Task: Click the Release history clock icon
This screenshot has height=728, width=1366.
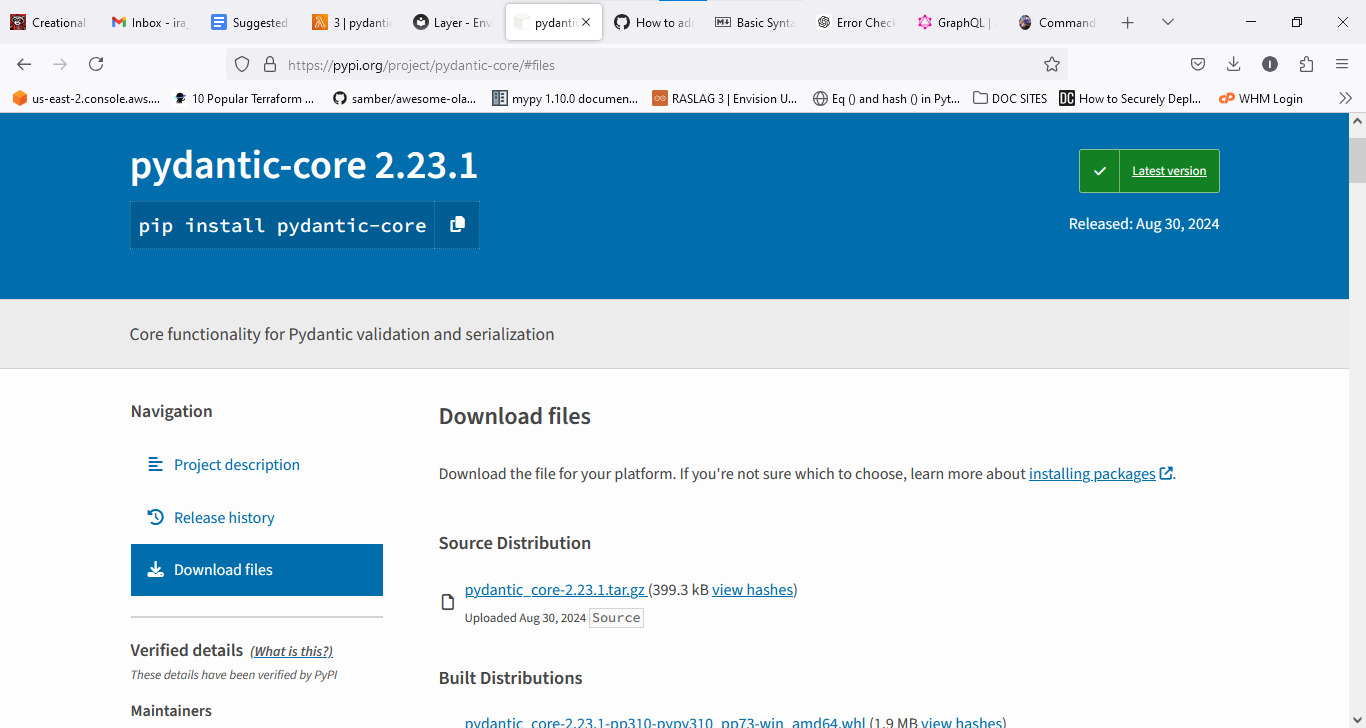Action: click(x=155, y=517)
